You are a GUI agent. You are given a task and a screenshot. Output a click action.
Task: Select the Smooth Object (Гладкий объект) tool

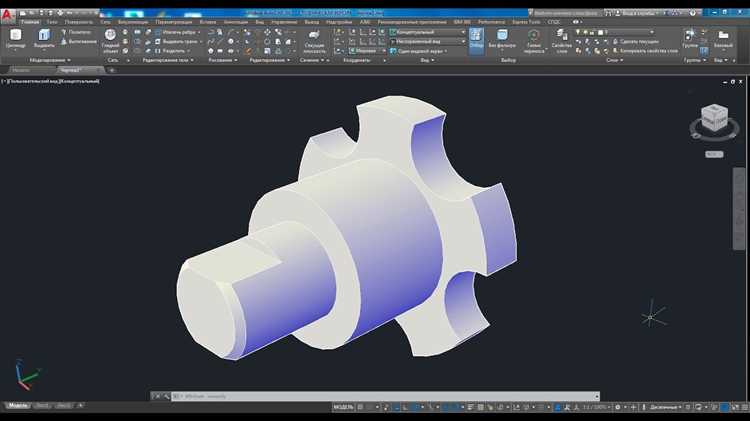coord(110,40)
